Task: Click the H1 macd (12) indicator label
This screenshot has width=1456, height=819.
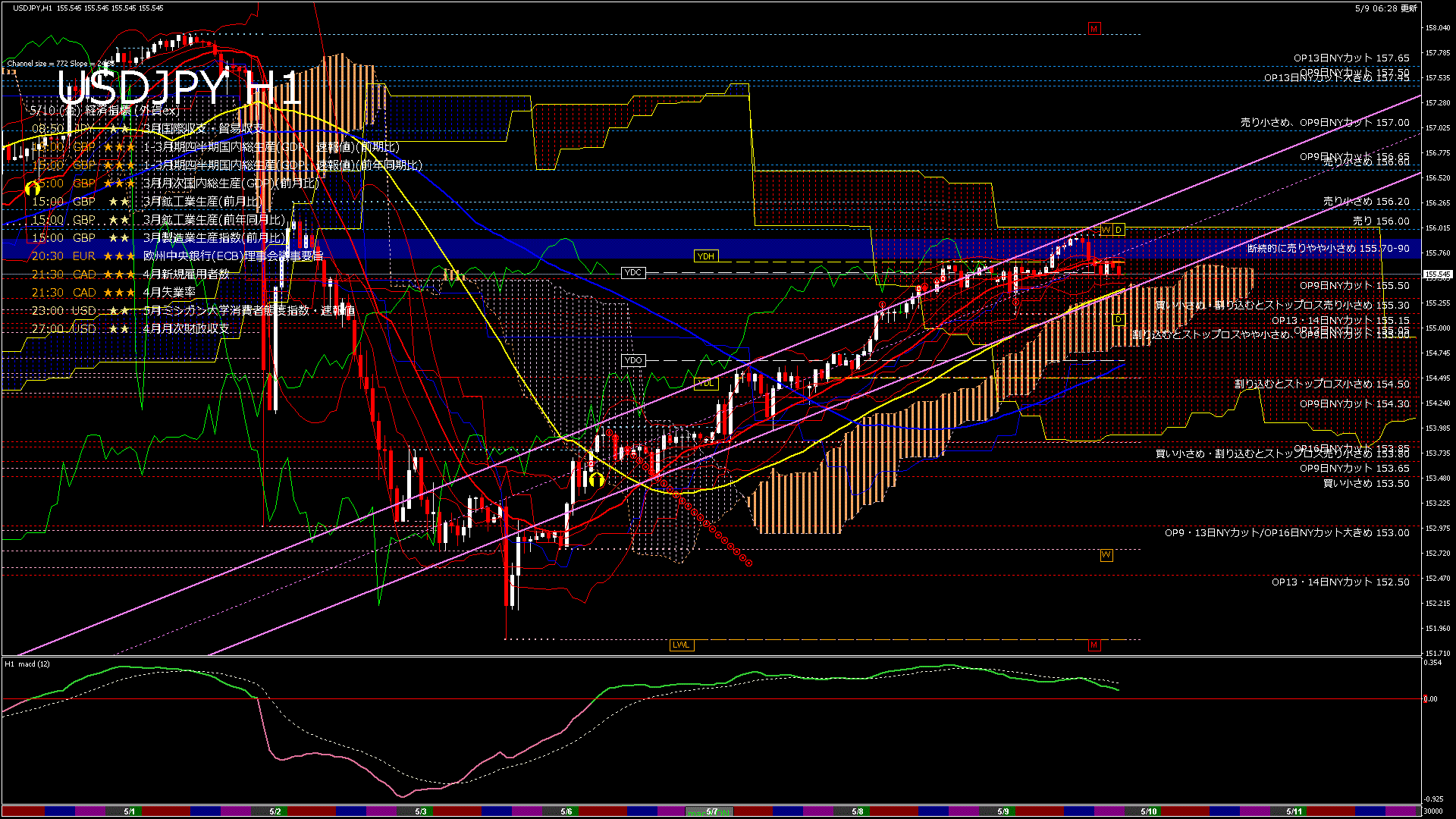Action: pos(28,664)
